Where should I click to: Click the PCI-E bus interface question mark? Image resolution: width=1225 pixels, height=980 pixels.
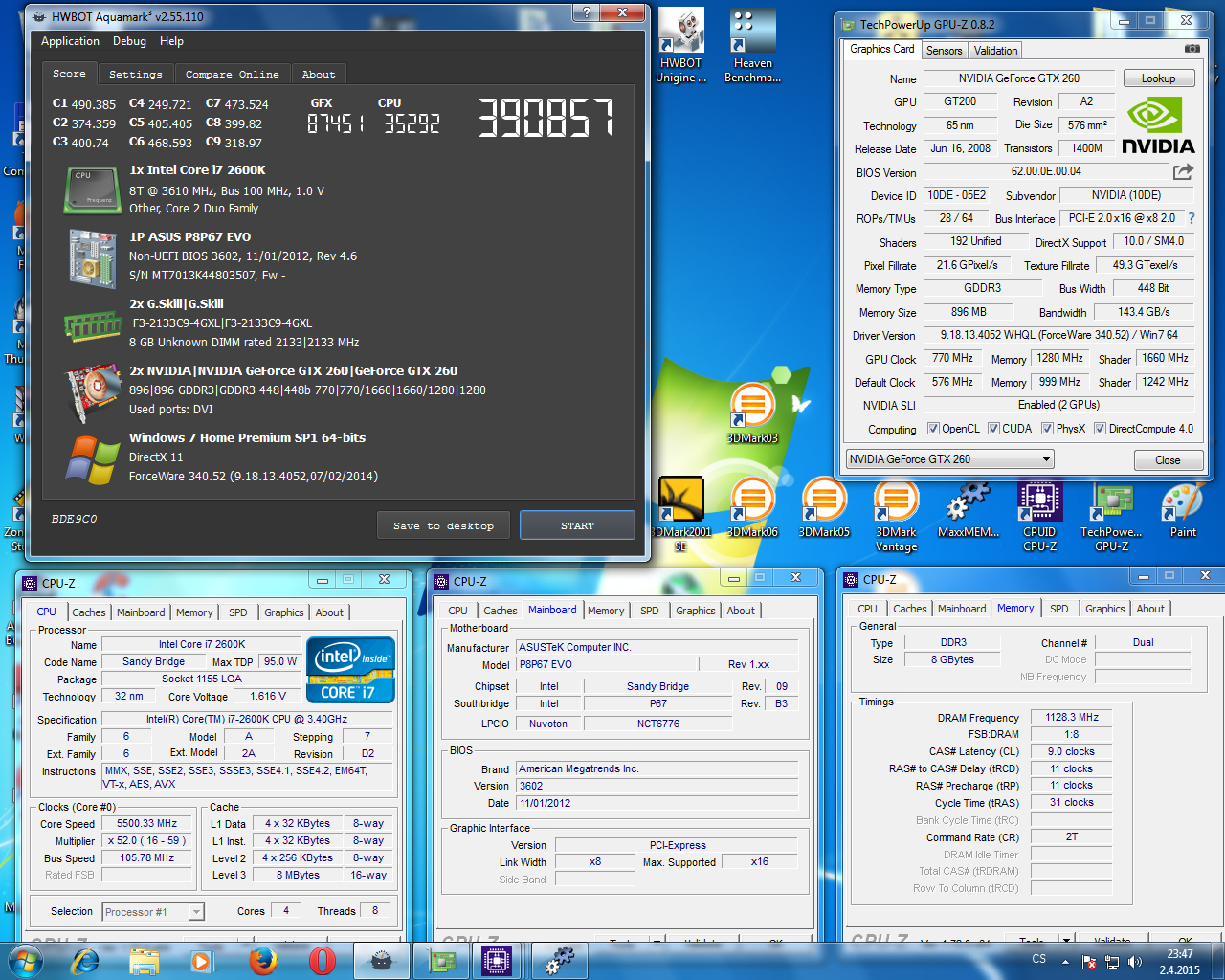(1192, 218)
